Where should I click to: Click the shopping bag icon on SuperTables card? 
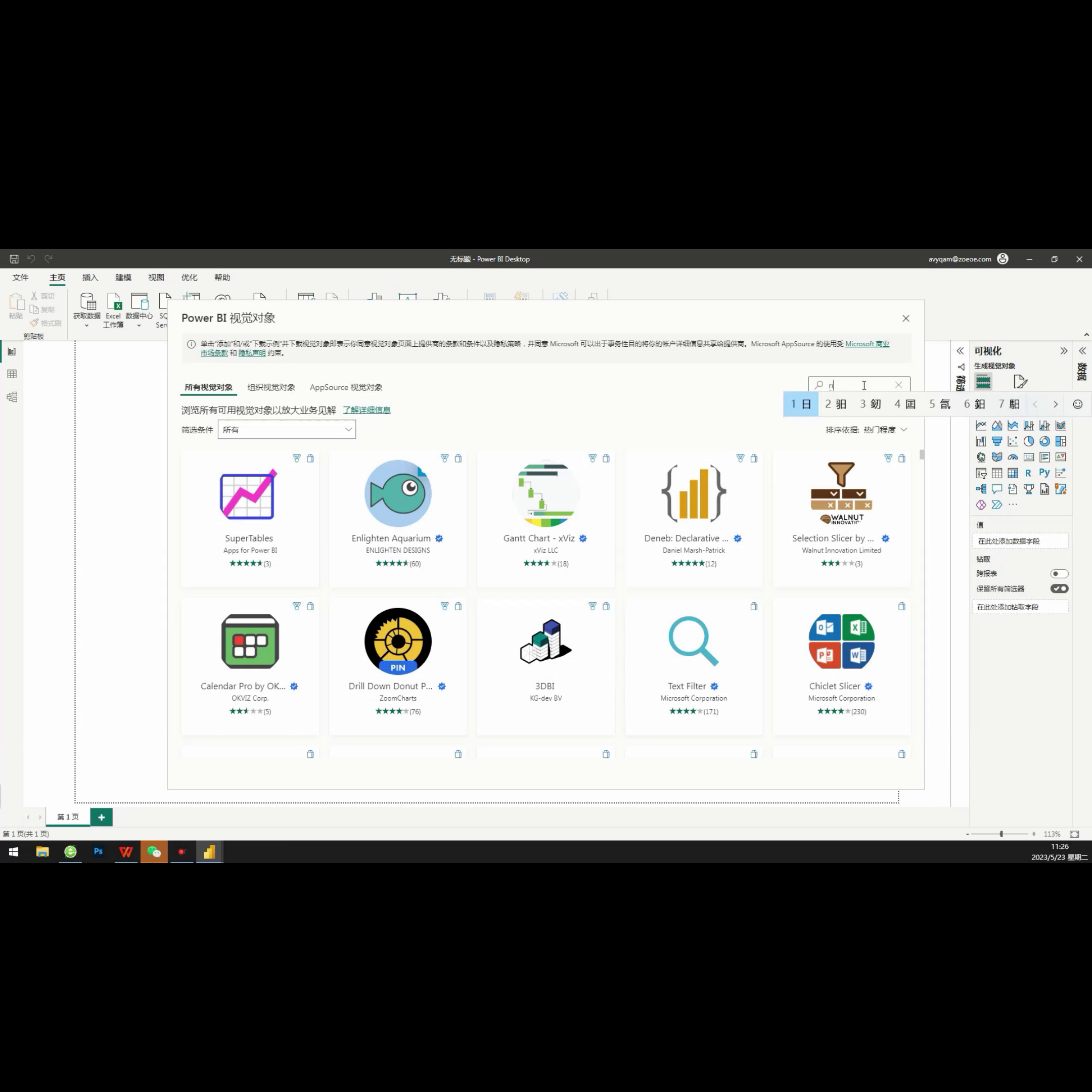point(310,459)
